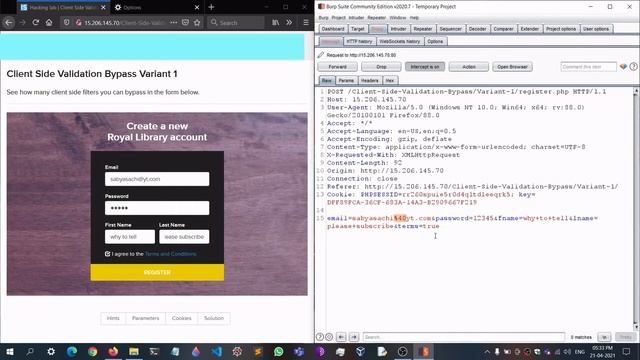Click the Burp search text field at bottom

click(x=464, y=337)
